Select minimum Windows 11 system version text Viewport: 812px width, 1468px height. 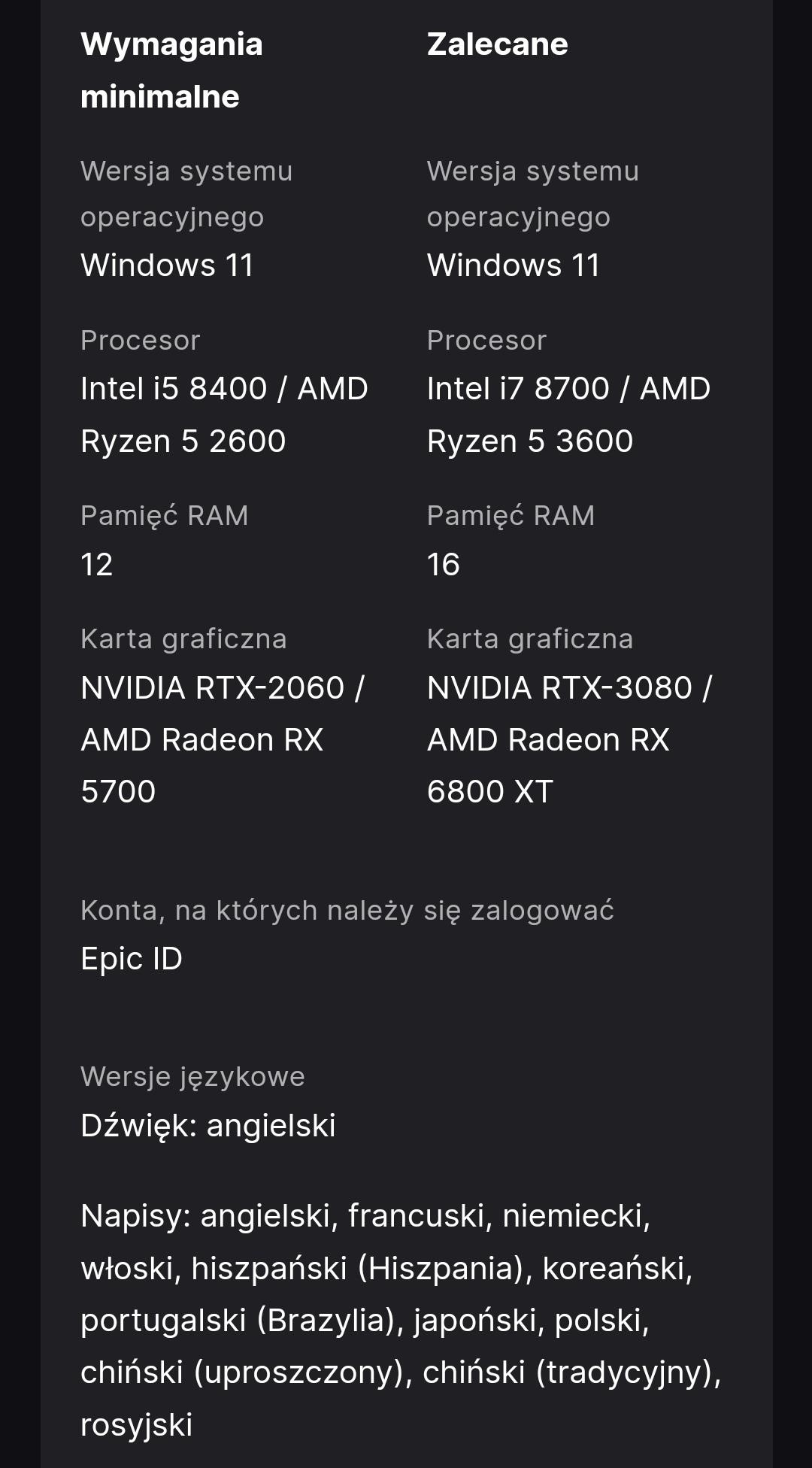point(167,265)
